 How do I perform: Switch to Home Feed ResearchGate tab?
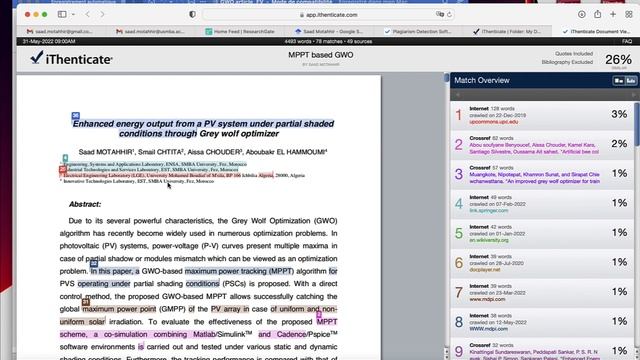tap(240, 31)
